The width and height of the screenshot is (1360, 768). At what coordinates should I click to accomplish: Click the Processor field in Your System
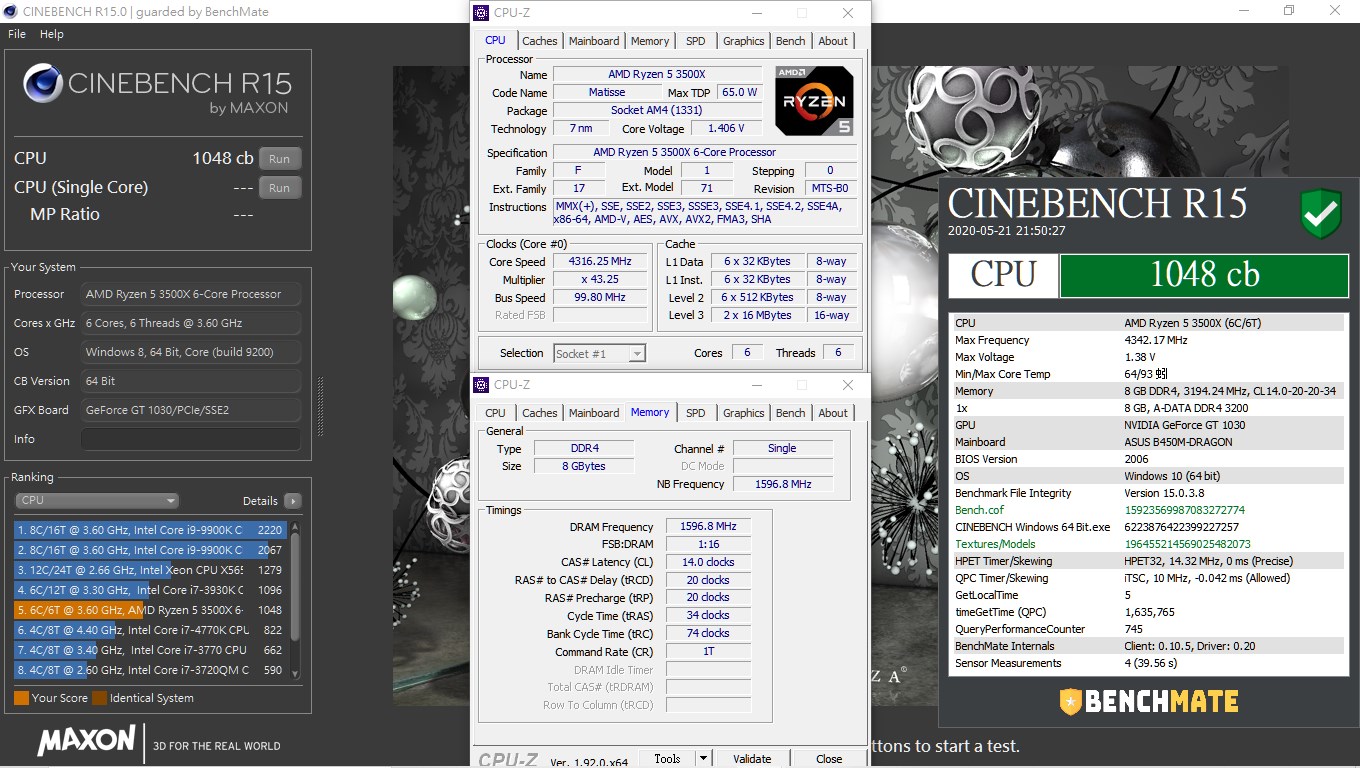pos(191,294)
